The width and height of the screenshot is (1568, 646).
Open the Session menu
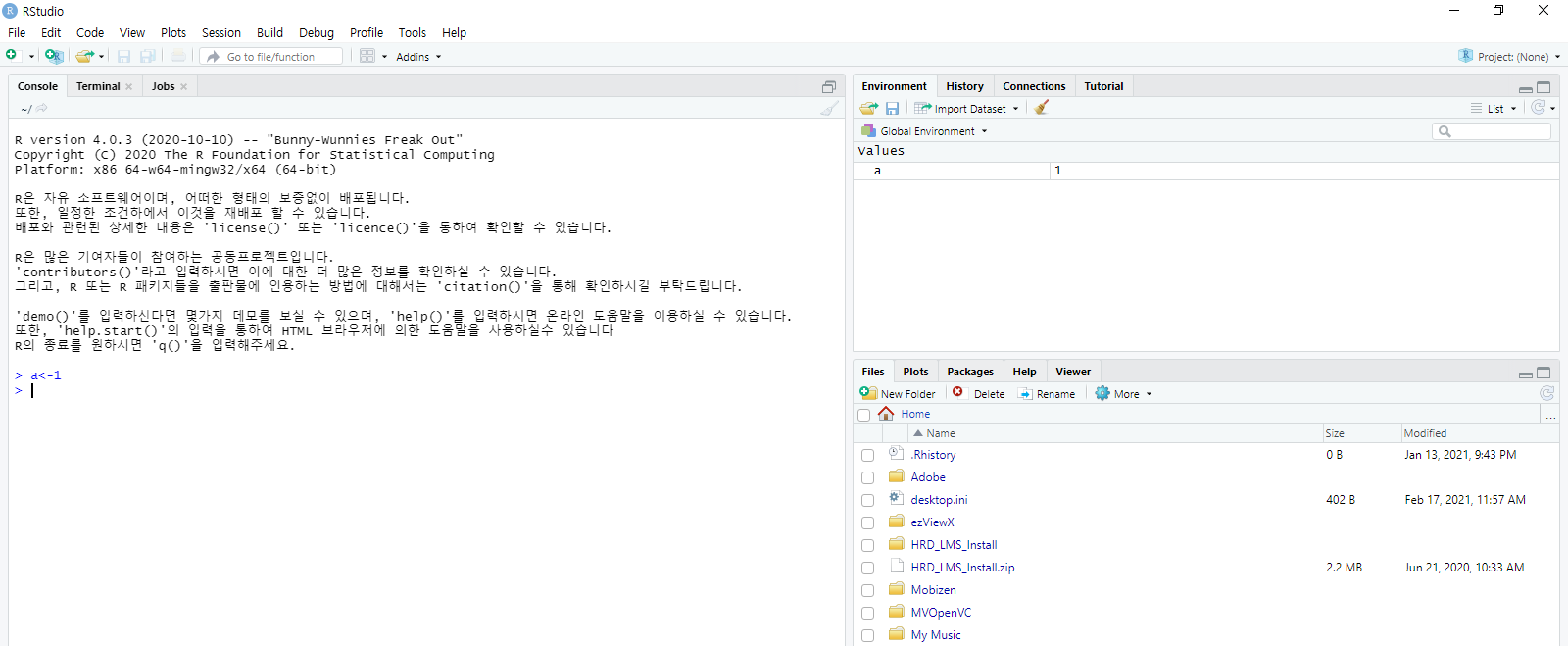[x=221, y=32]
